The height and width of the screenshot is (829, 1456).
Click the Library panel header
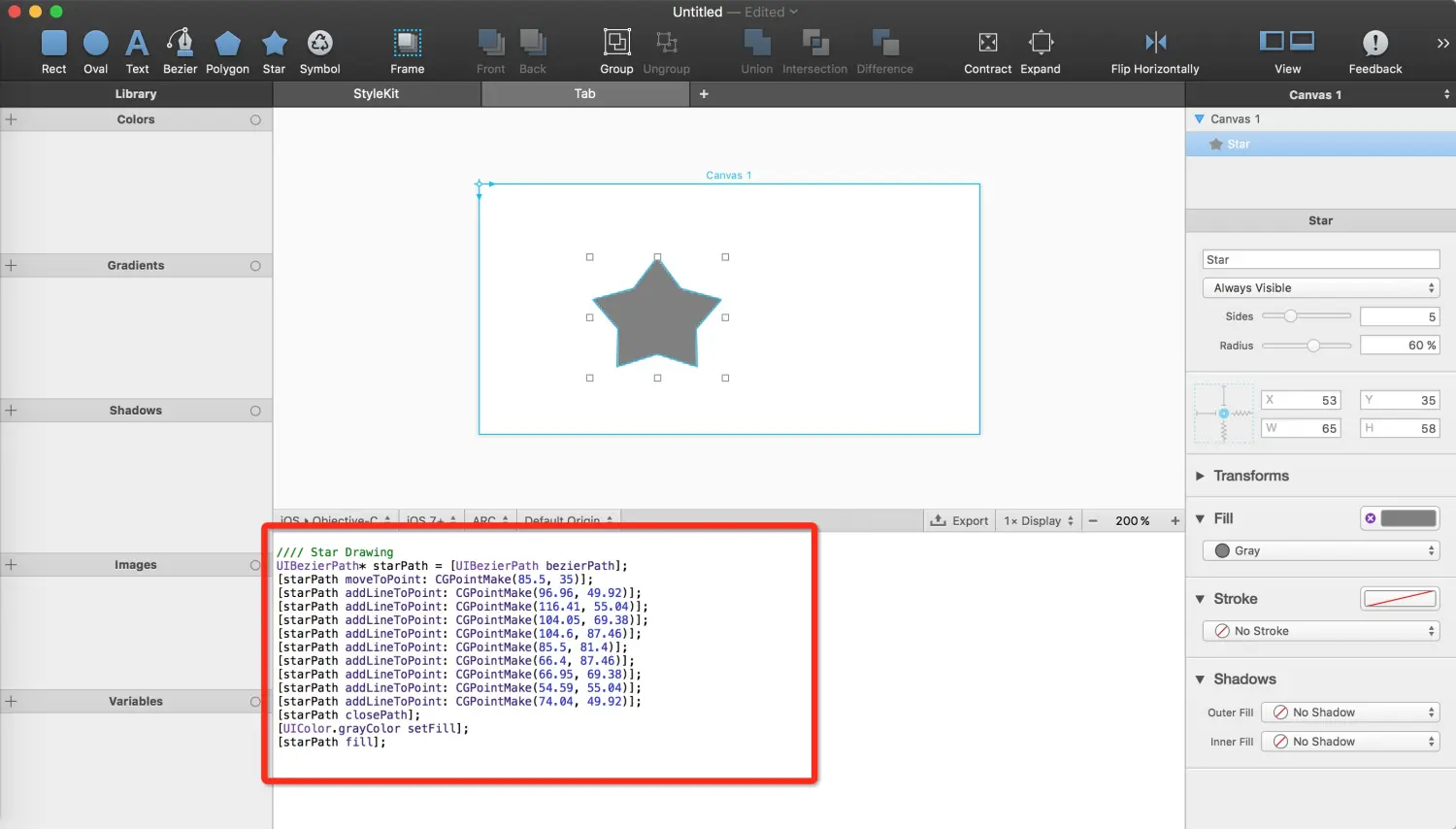[136, 94]
